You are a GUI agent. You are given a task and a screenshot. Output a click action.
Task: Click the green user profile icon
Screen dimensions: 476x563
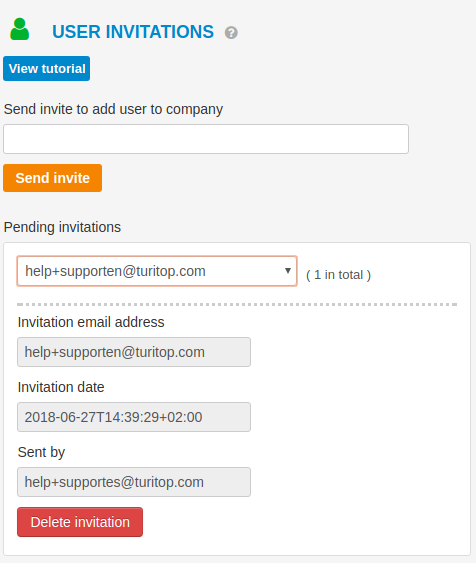click(19, 29)
